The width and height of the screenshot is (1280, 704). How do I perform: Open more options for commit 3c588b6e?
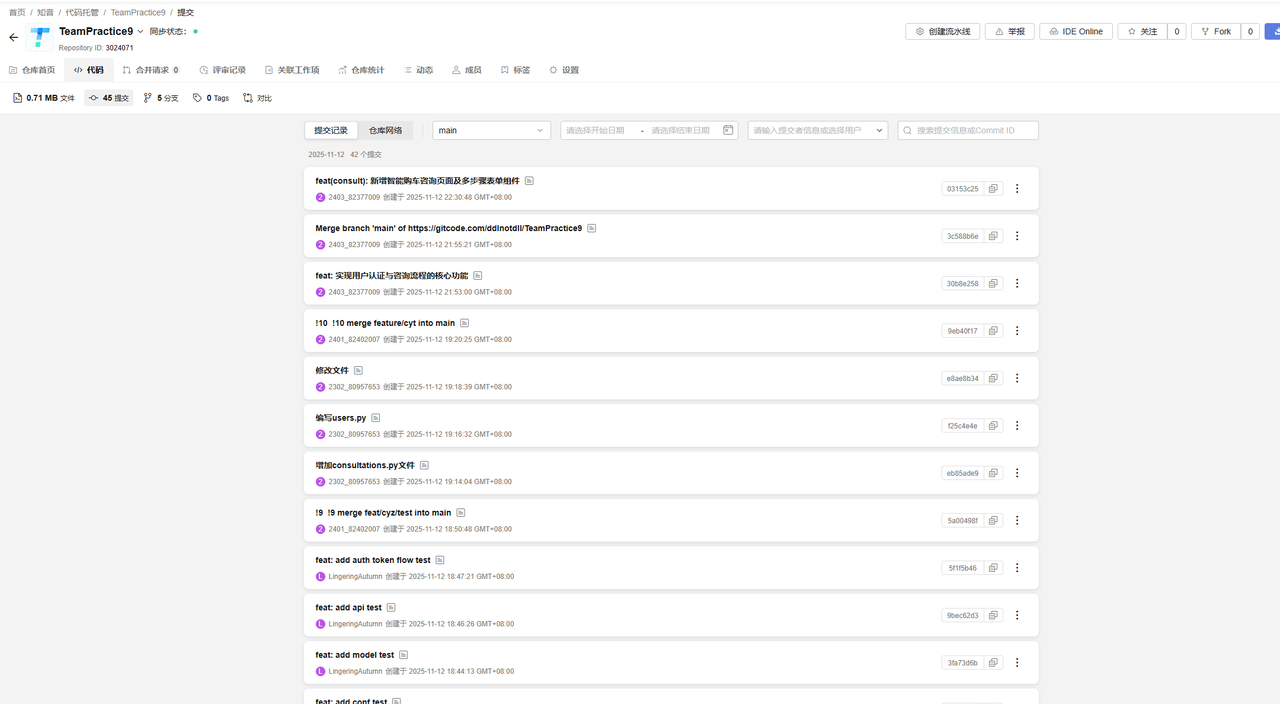click(x=1017, y=236)
